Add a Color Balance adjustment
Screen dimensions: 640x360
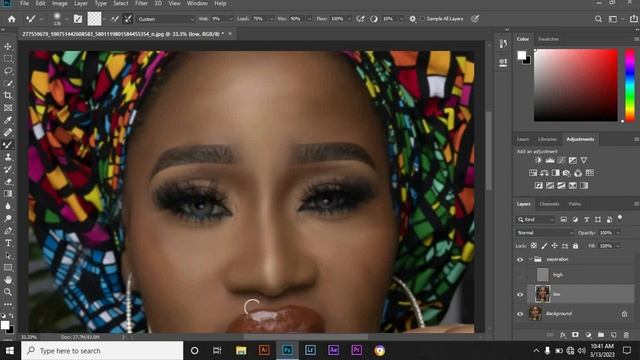click(544, 173)
